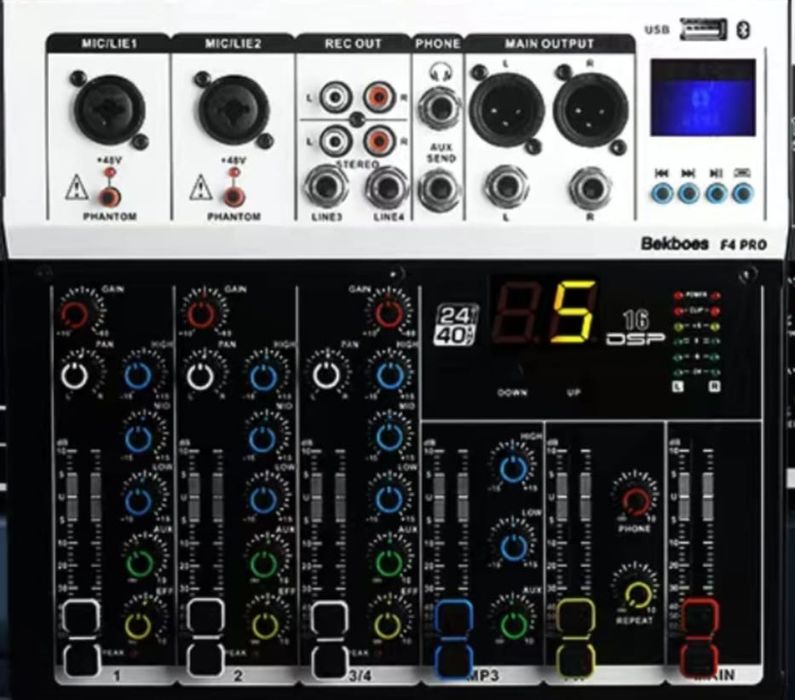Click the yellow REPEAT knob
The image size is (795, 700).
pos(636,593)
